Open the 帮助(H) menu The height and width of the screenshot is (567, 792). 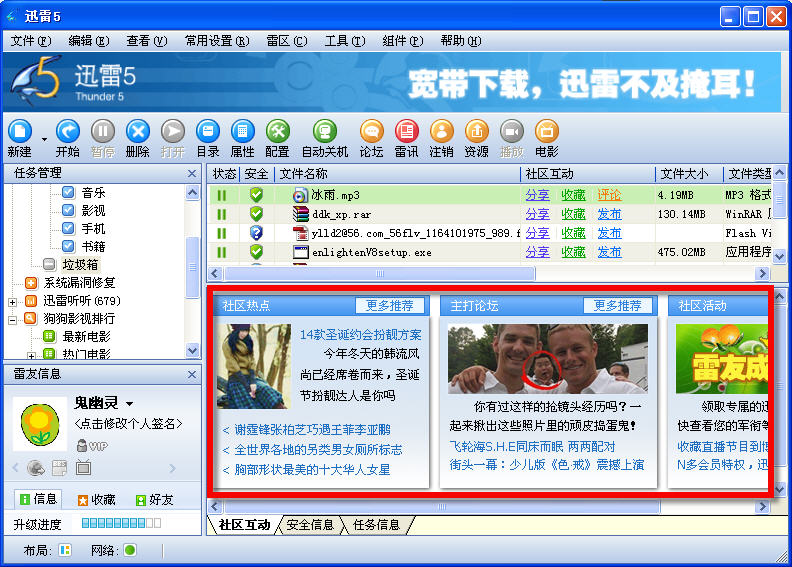(461, 41)
